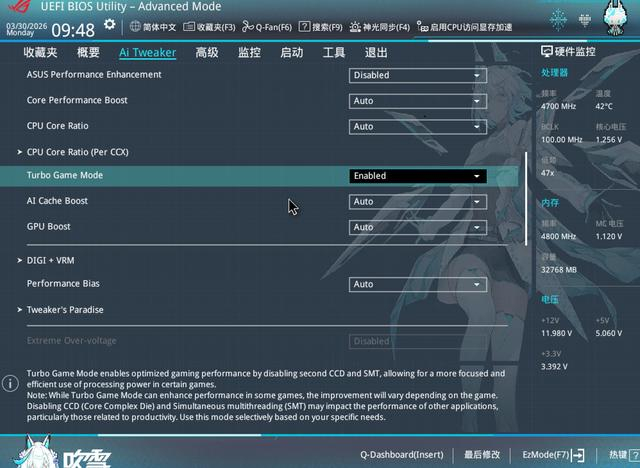Viewport: 640px width, 468px height.
Task: Click the EzMode exit arrow icon
Action: 578,455
